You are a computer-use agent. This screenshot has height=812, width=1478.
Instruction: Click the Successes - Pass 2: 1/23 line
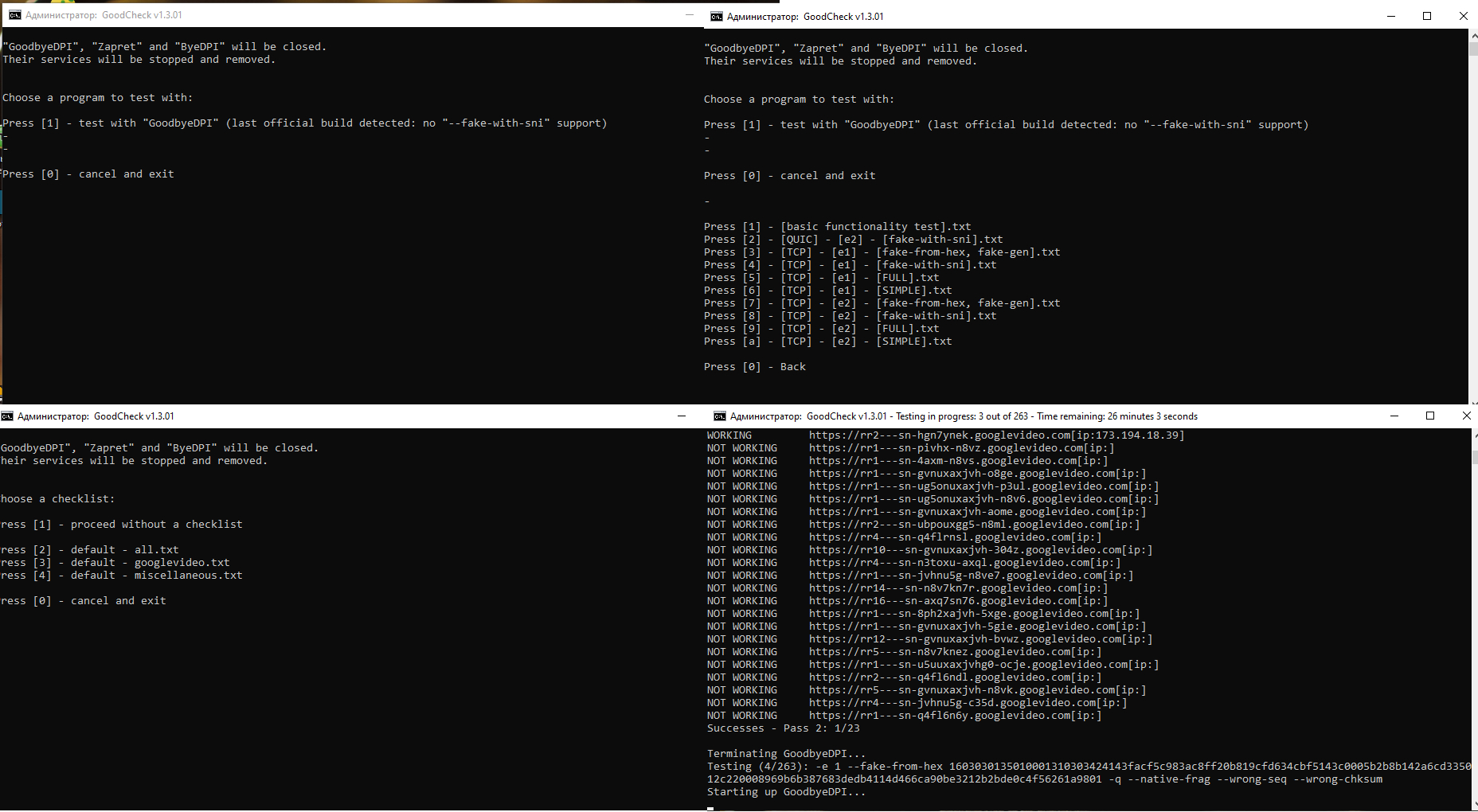coord(783,728)
